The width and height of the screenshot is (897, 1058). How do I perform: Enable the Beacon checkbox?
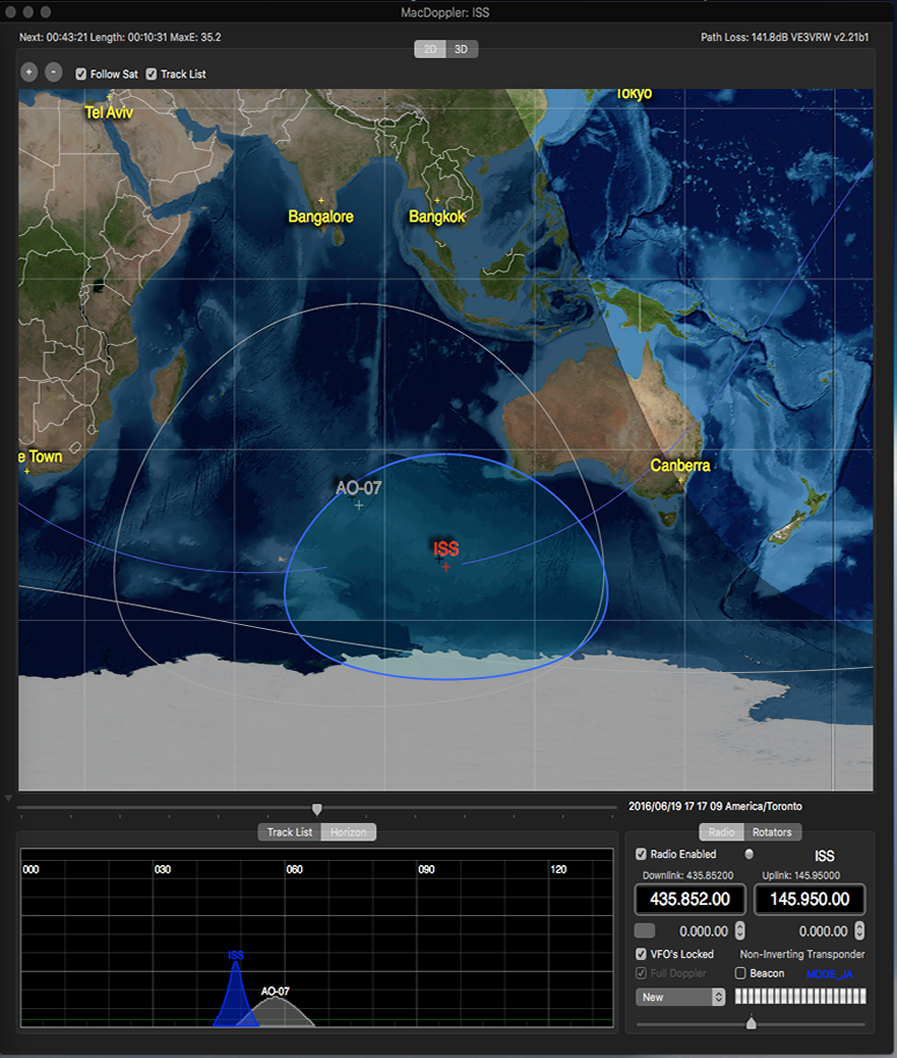pos(741,973)
